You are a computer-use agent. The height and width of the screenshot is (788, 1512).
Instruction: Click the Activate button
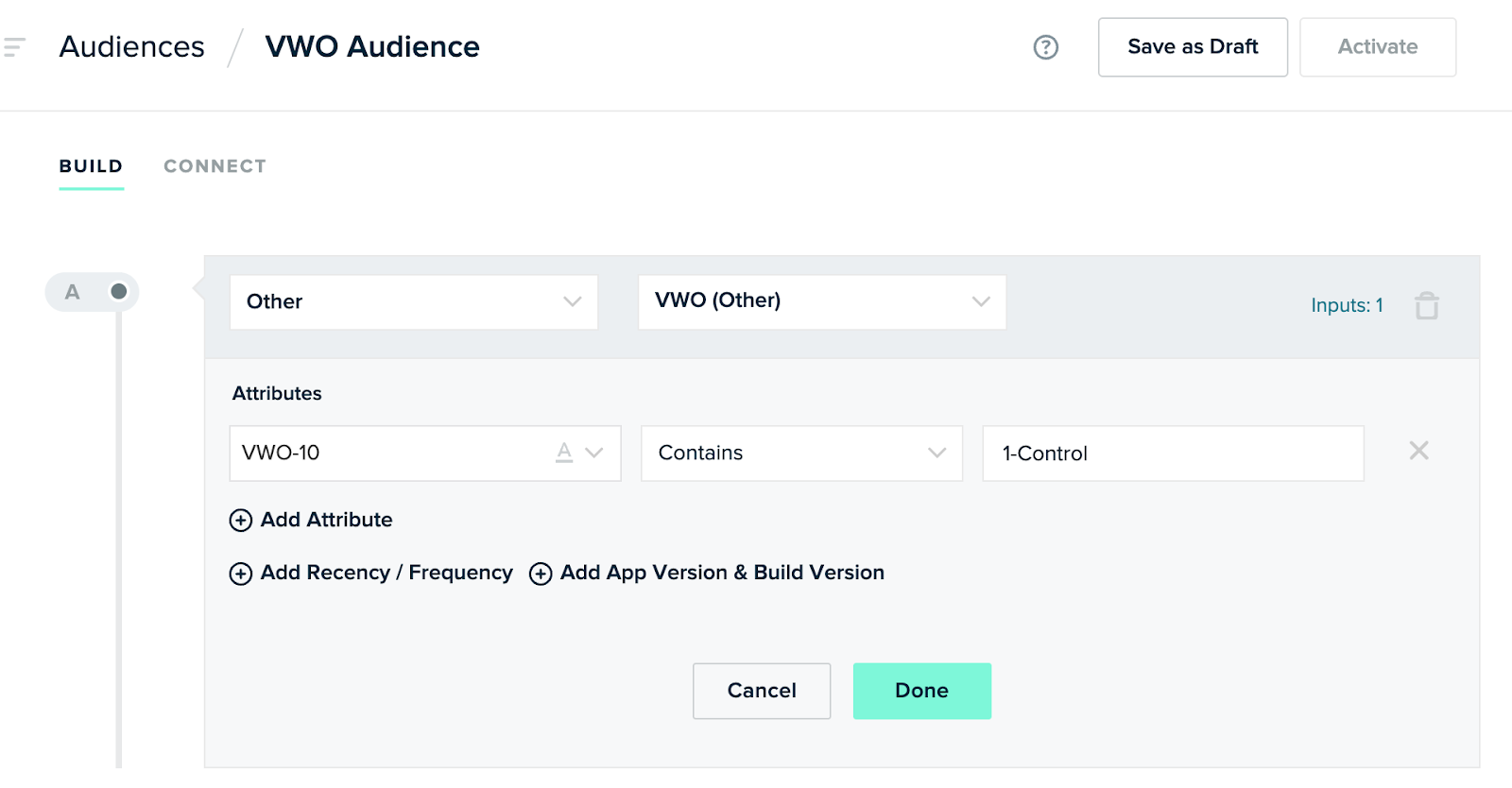click(1378, 47)
